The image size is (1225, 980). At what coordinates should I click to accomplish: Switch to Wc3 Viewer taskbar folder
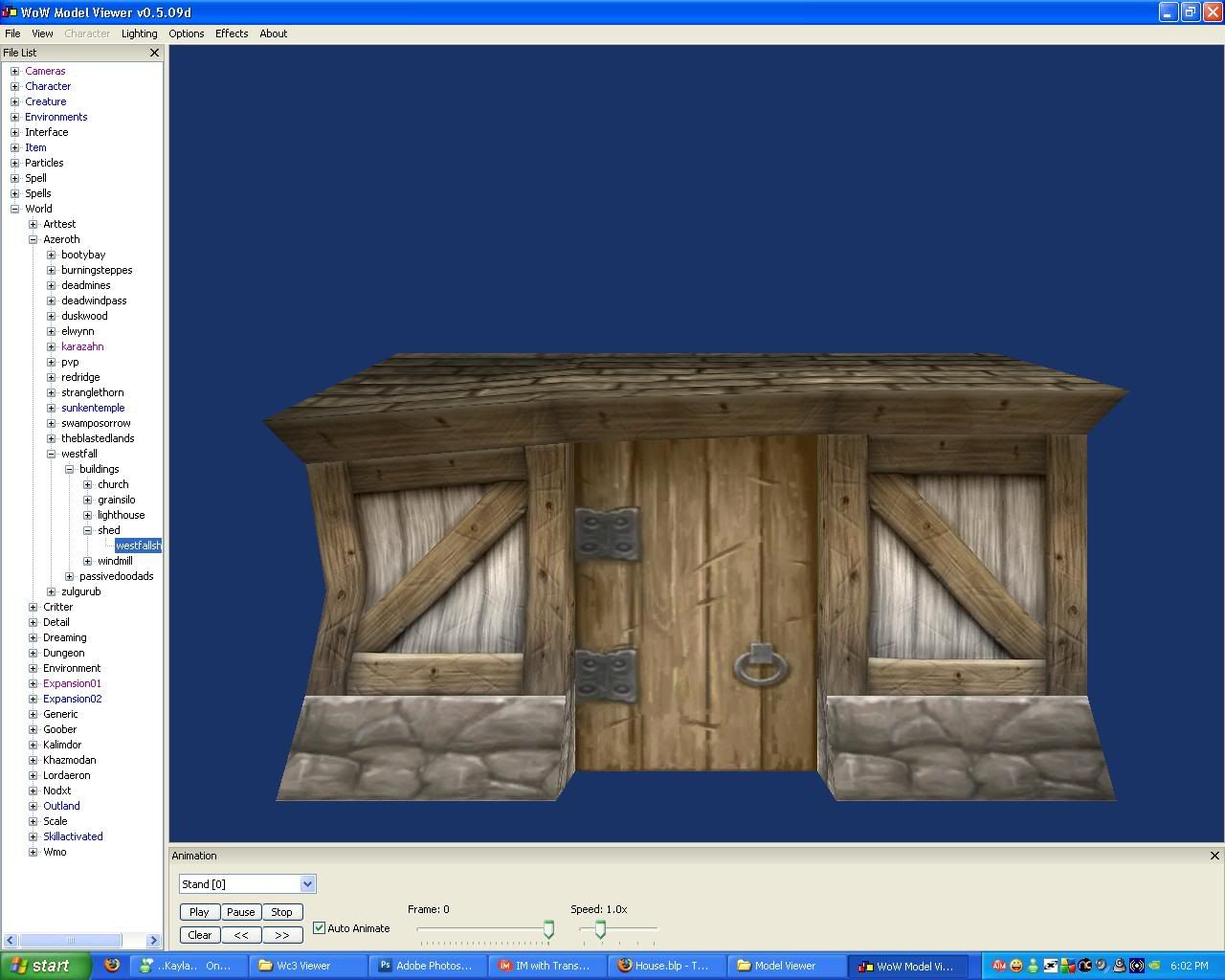pos(310,966)
